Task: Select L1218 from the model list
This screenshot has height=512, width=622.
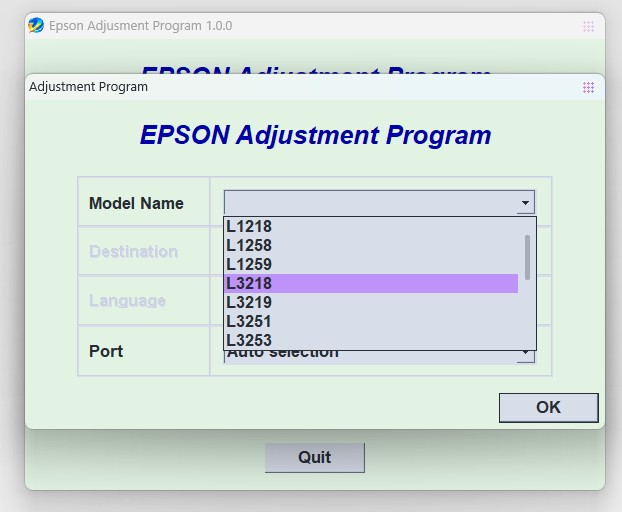Action: (371, 226)
